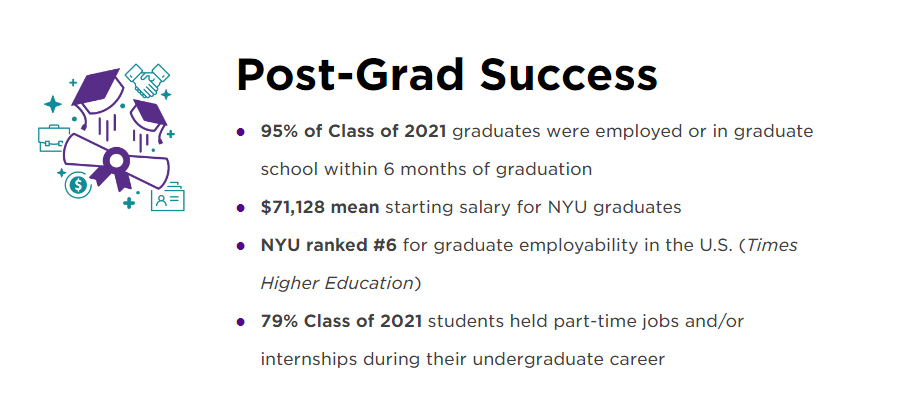Click the teal briefcase icon

click(51, 137)
